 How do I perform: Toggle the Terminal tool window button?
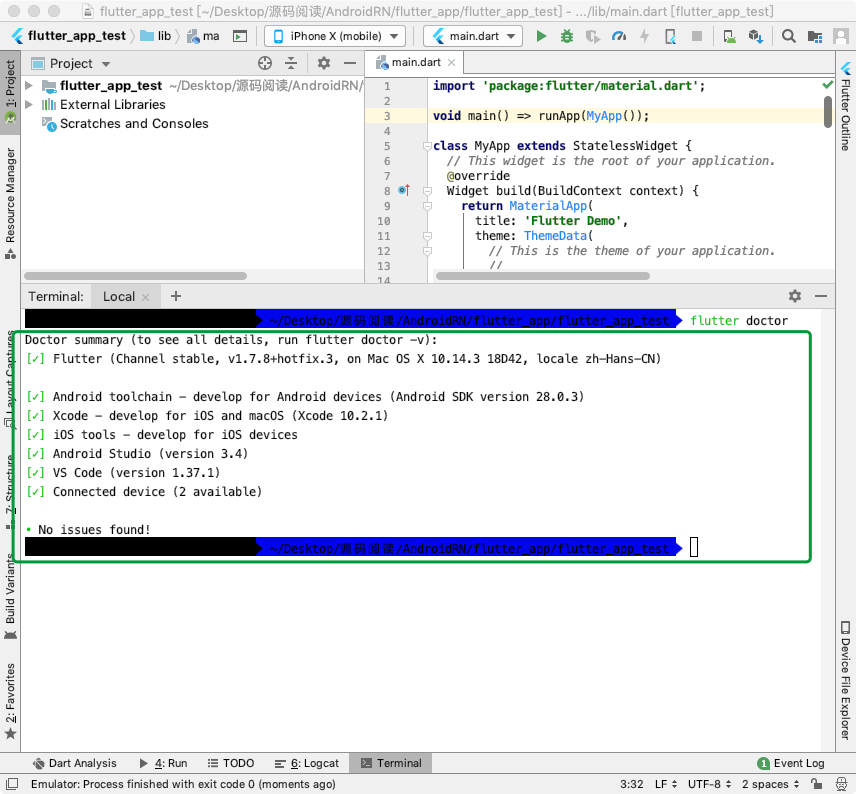click(x=391, y=763)
